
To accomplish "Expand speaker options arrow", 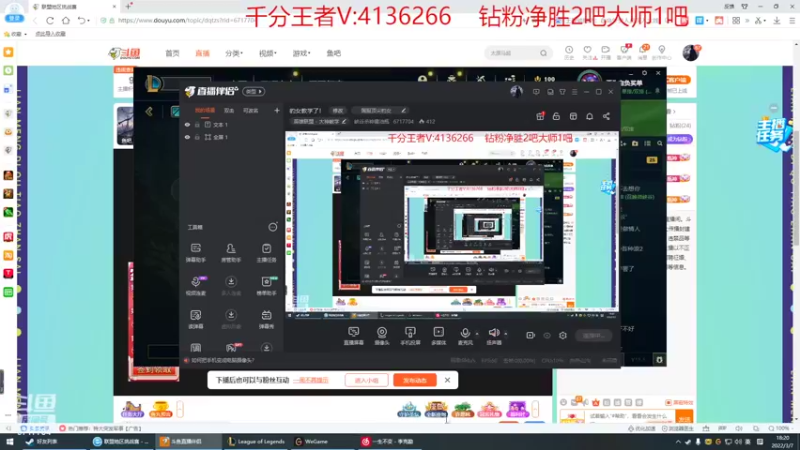I will [x=506, y=334].
